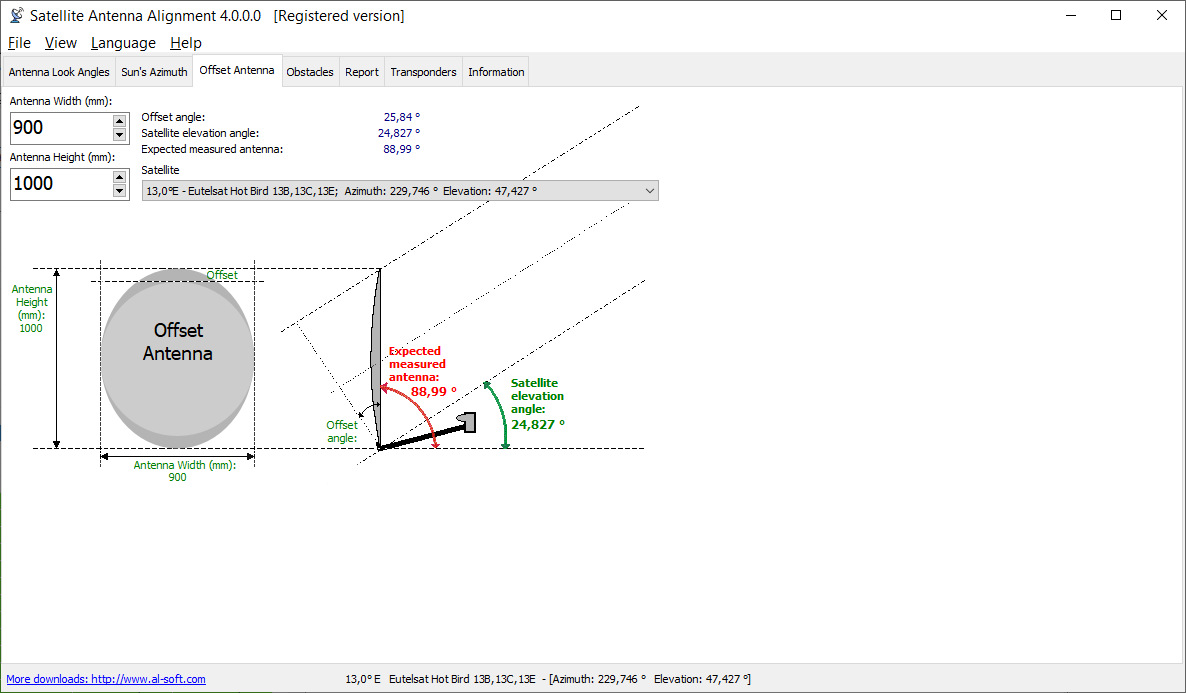Switch to the Sun's Azimuth tab

pyautogui.click(x=154, y=72)
